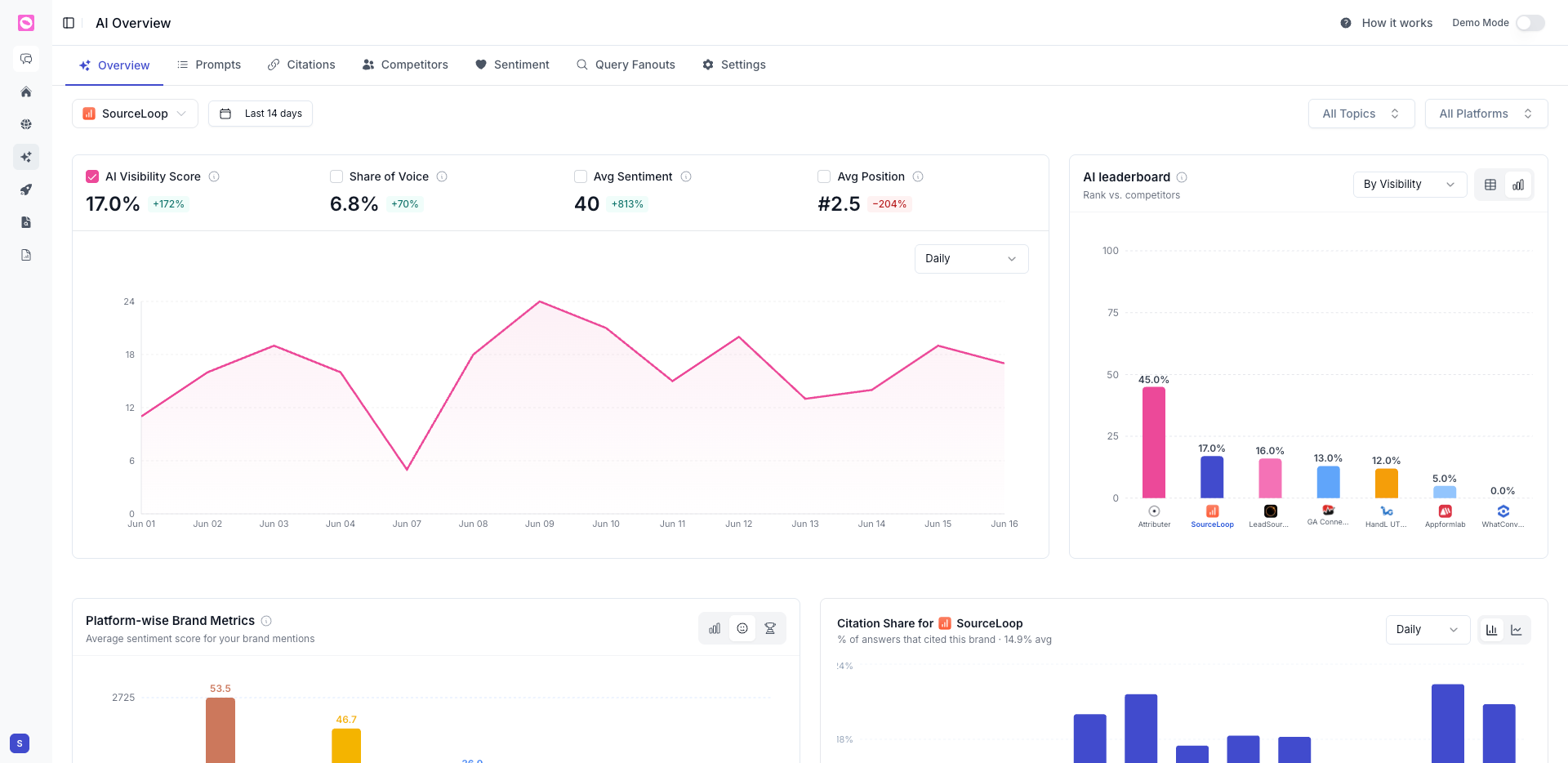
Task: Click the How it works link
Action: (1397, 23)
